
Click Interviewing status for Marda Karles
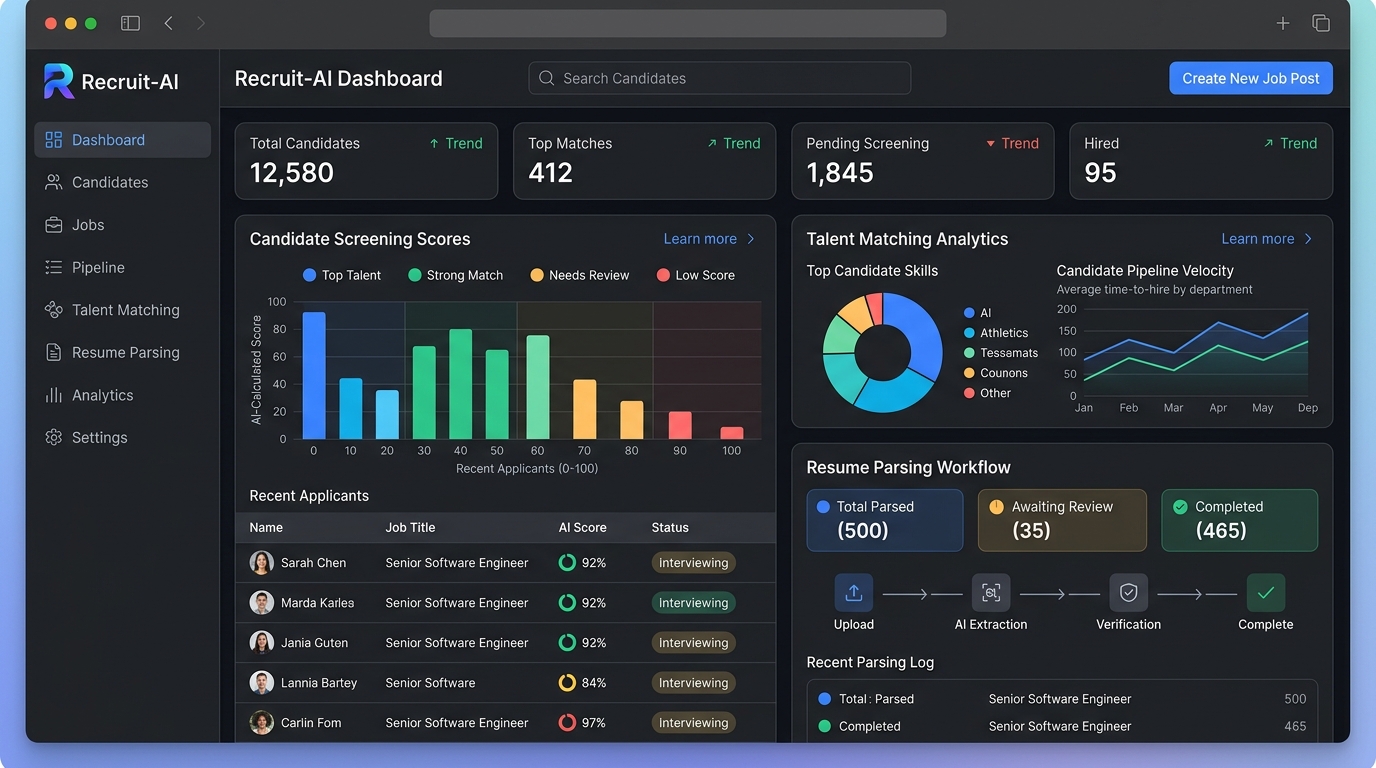(x=693, y=603)
